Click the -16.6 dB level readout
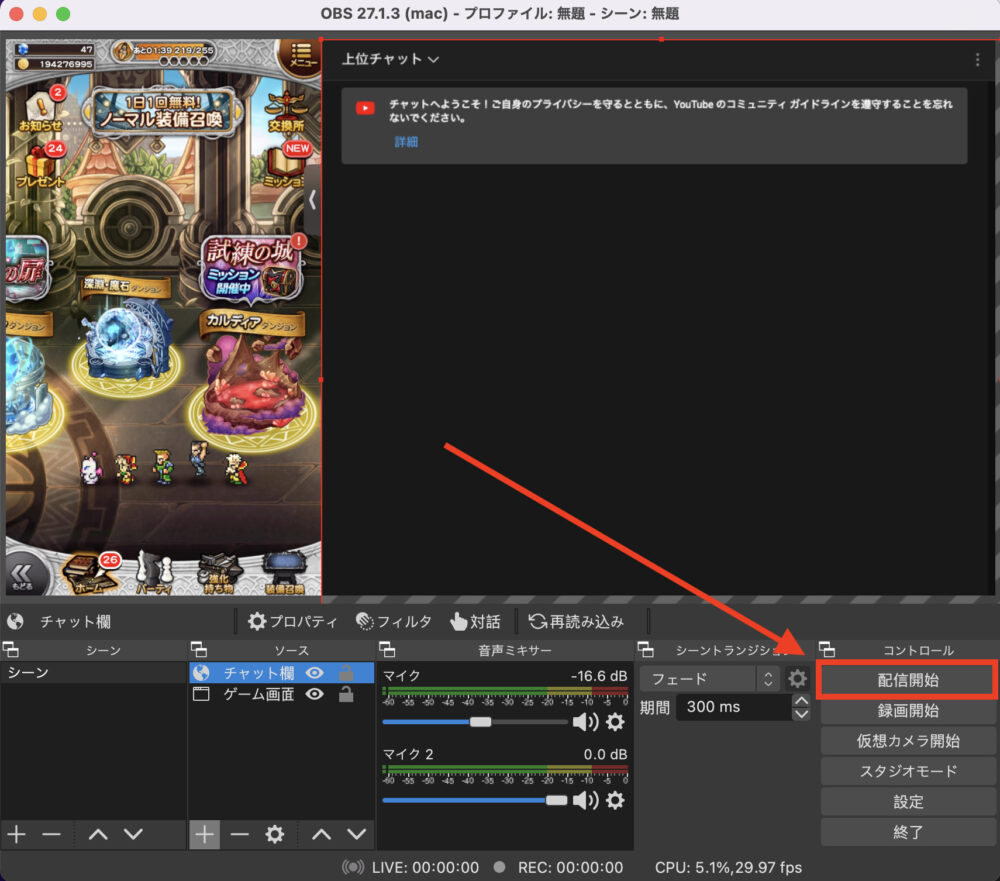This screenshot has height=881, width=1000. 599,676
